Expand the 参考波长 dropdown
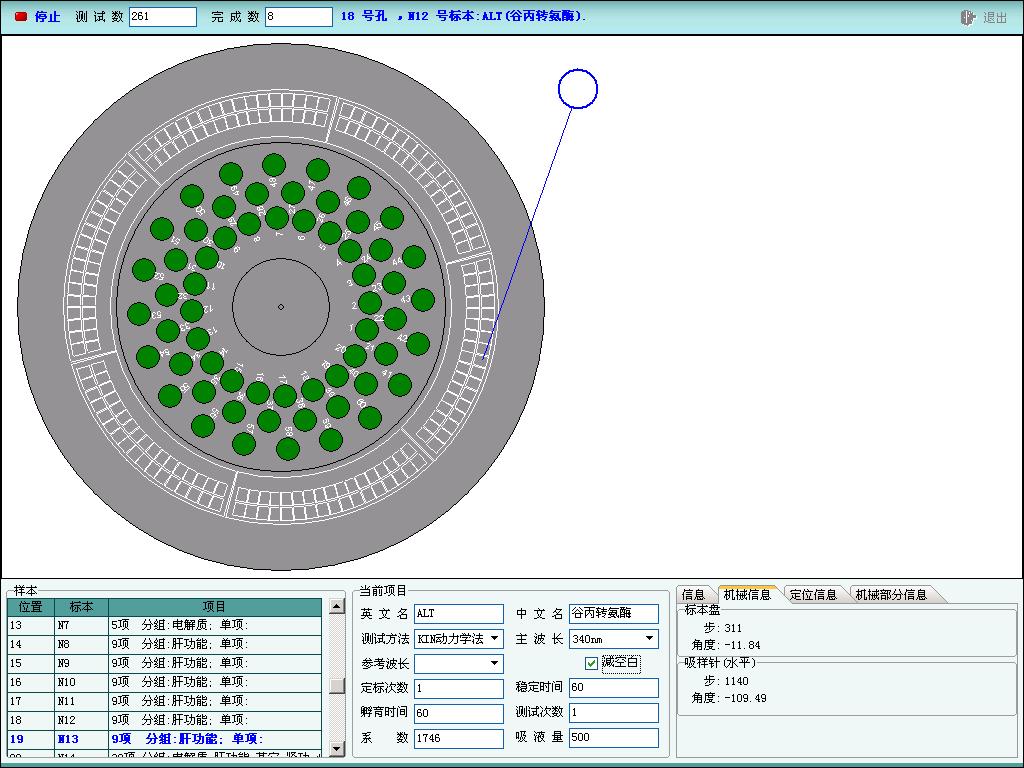The height and width of the screenshot is (768, 1024). 494,664
